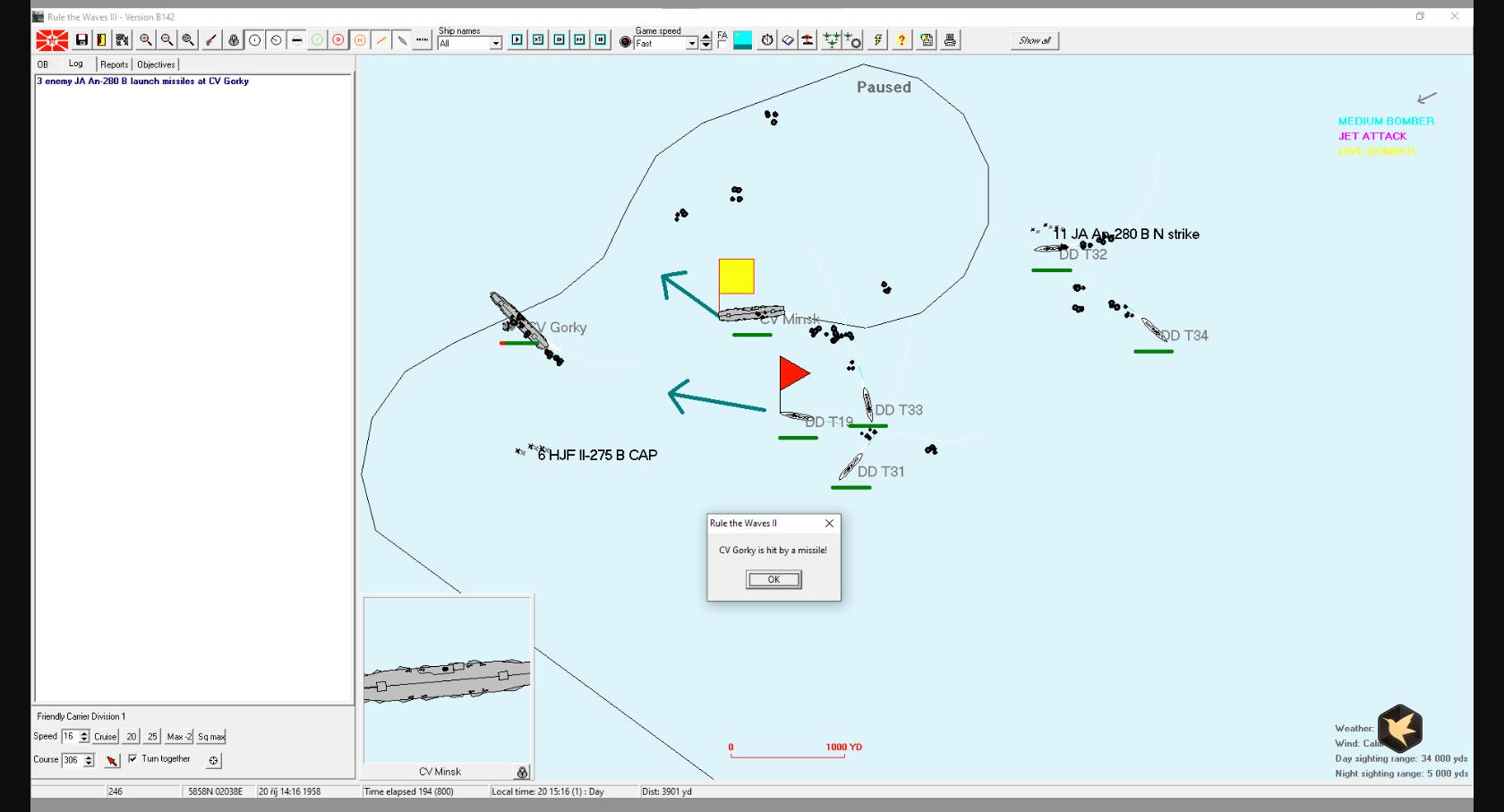Switch to the Log tab
This screenshot has width=1504, height=812.
pyautogui.click(x=76, y=64)
